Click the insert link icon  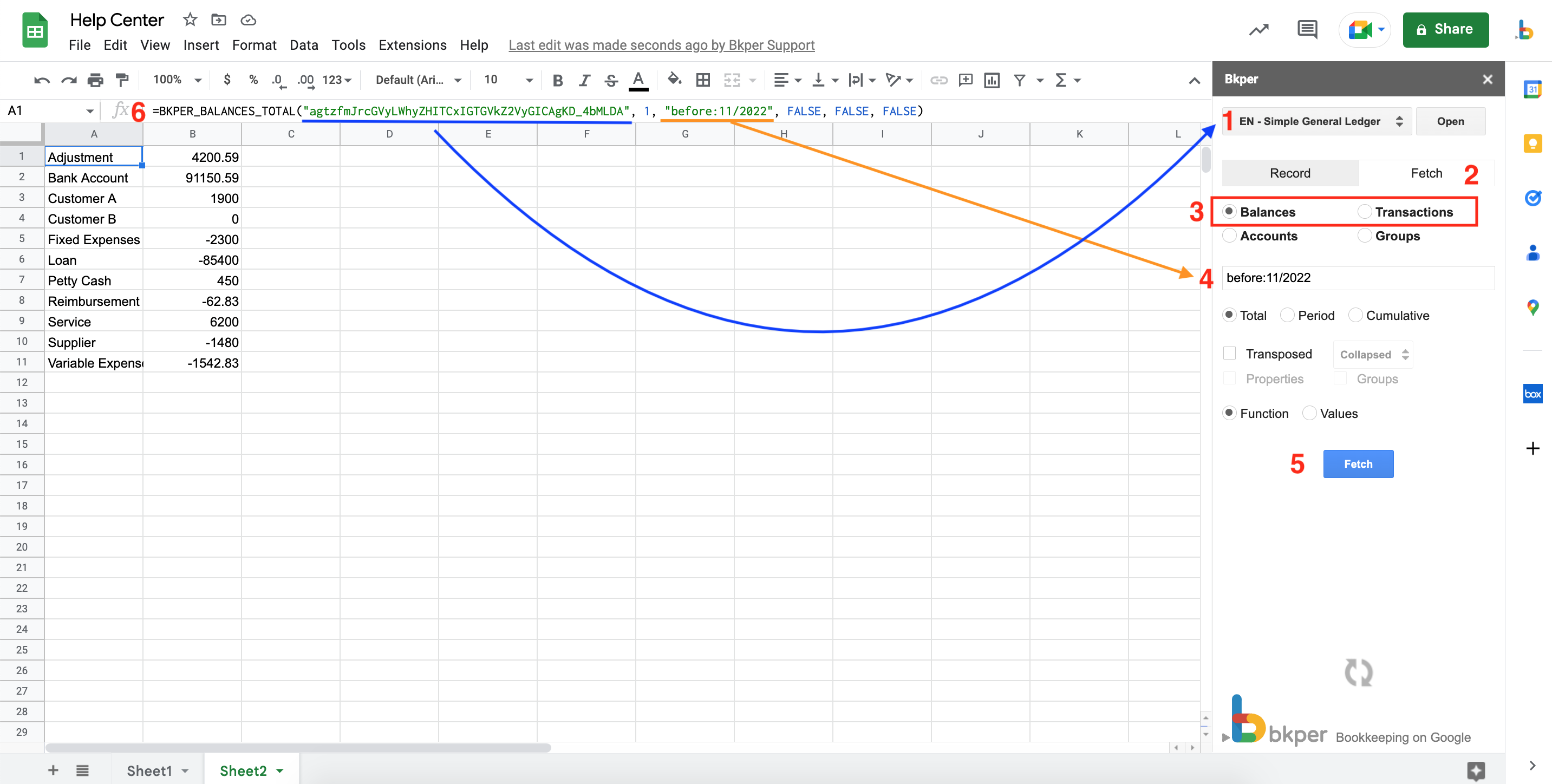click(x=938, y=80)
